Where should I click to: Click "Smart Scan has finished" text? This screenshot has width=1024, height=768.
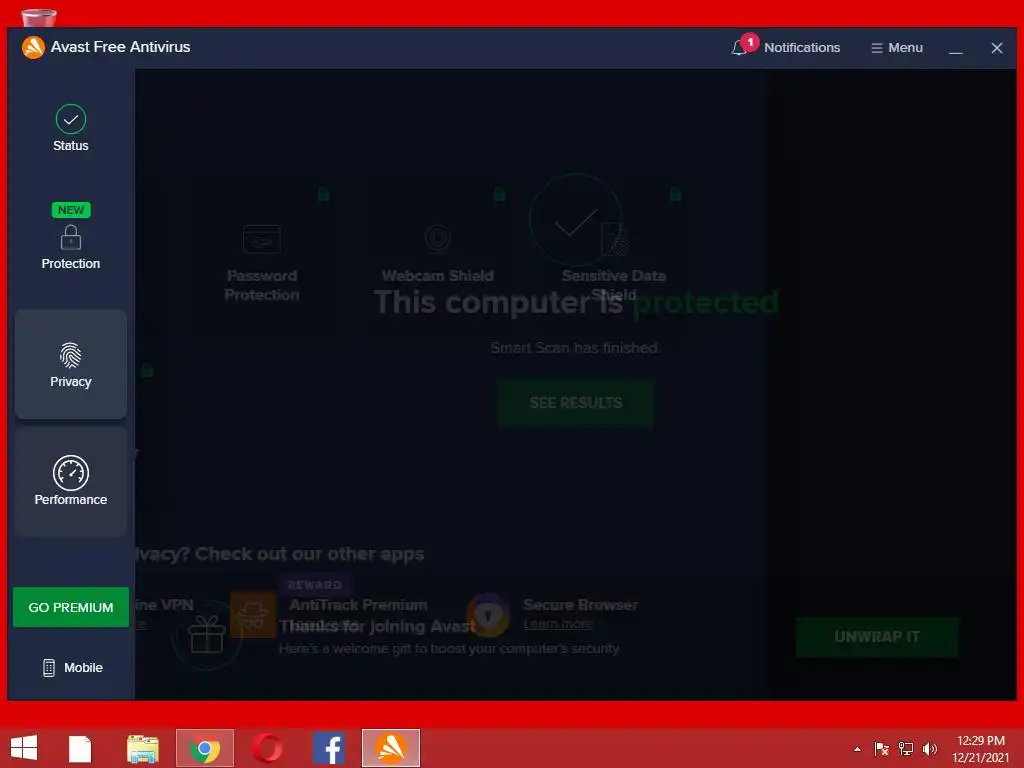(575, 347)
